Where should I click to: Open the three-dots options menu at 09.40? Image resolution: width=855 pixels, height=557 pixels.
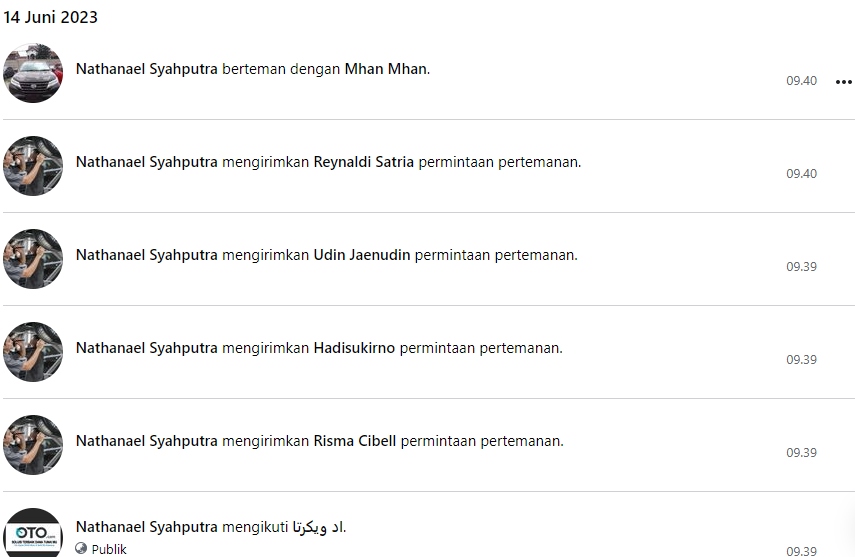coord(844,82)
